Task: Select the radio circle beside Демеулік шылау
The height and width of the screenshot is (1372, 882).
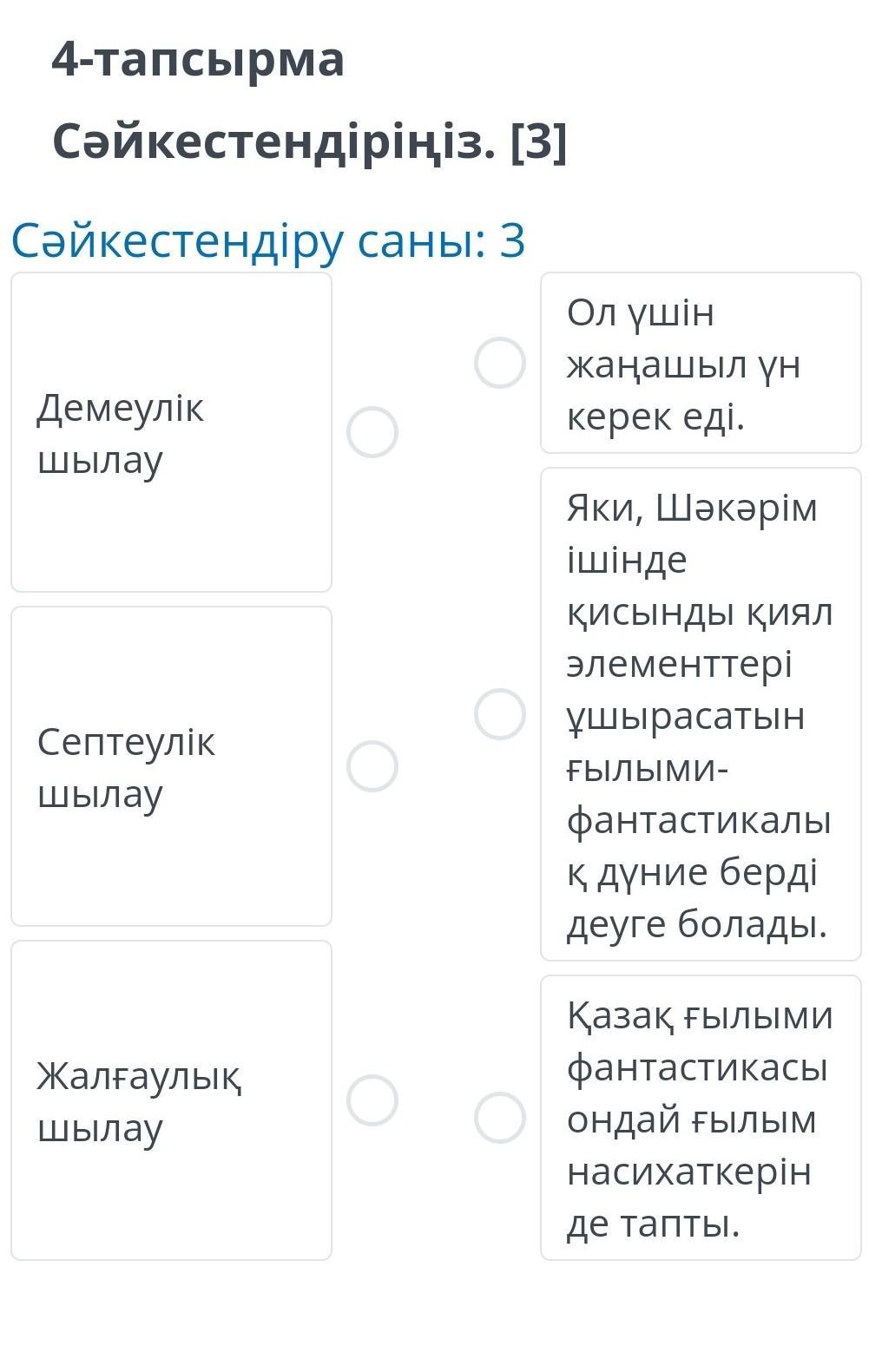Action: (x=372, y=432)
